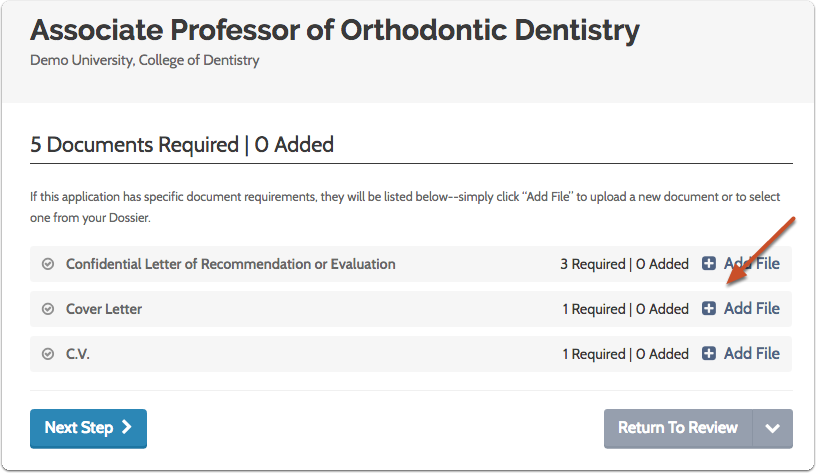Expand the Cover Letter document row
This screenshot has width=816, height=473.
coord(104,309)
